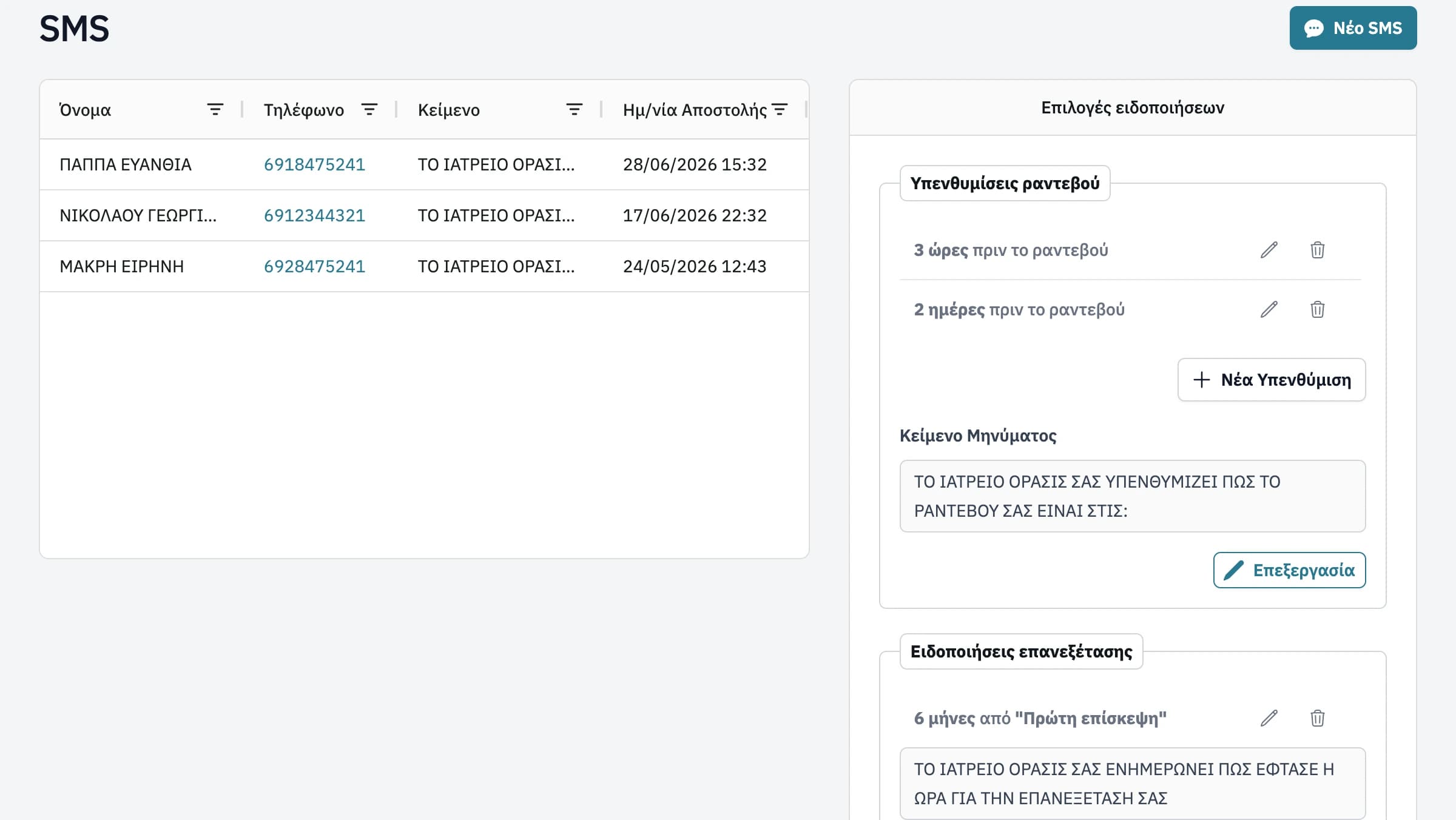
Task: Click the Ειδοποιήσεις επανεξέτασης section title
Action: (1021, 651)
